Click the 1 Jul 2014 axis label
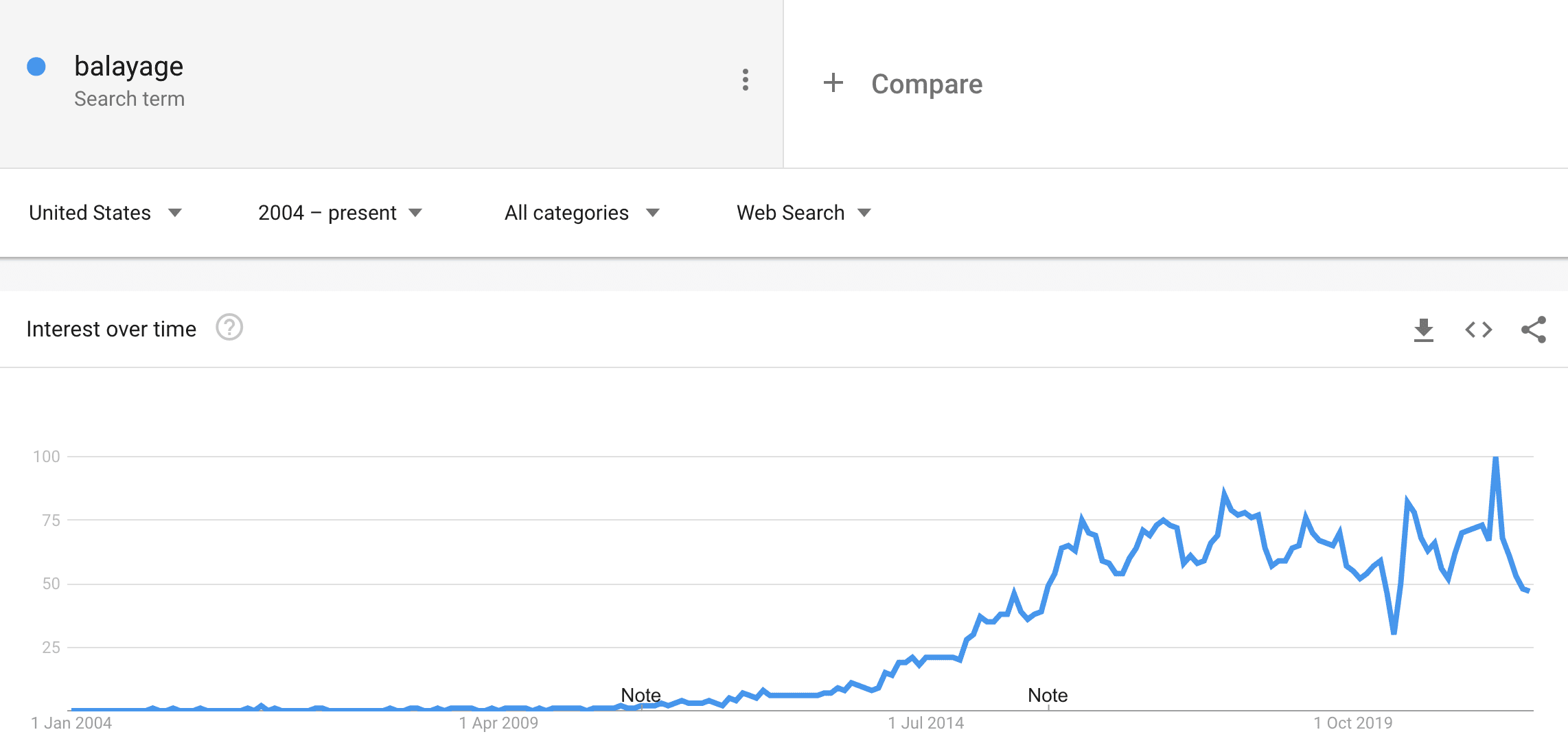Screen dimensions: 1568x754 point(925,723)
